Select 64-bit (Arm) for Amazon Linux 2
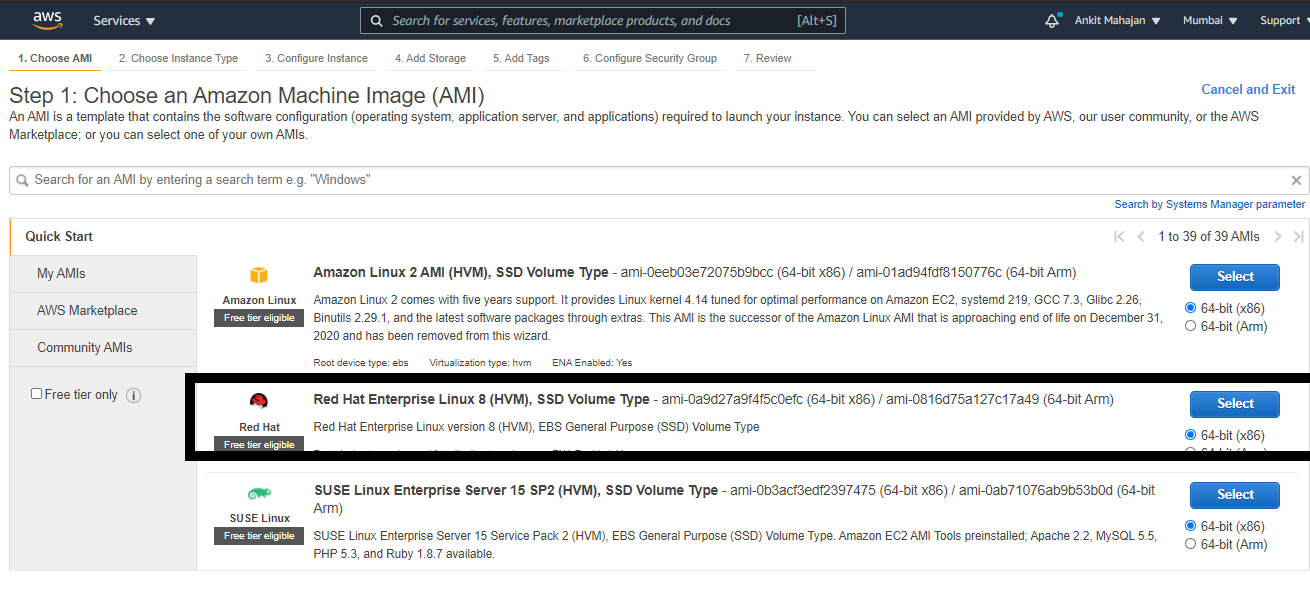The height and width of the screenshot is (608, 1310). (1190, 326)
